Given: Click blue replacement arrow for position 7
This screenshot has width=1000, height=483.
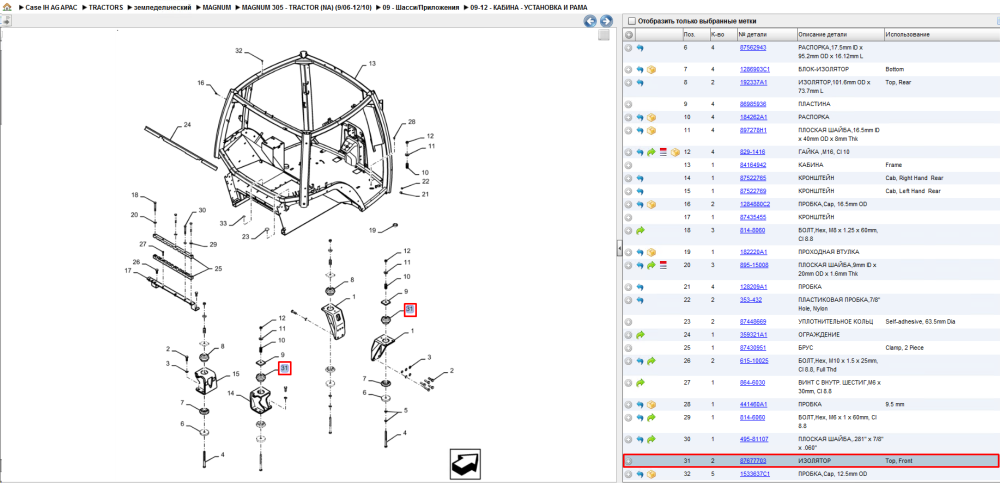Looking at the screenshot, I should coord(640,69).
